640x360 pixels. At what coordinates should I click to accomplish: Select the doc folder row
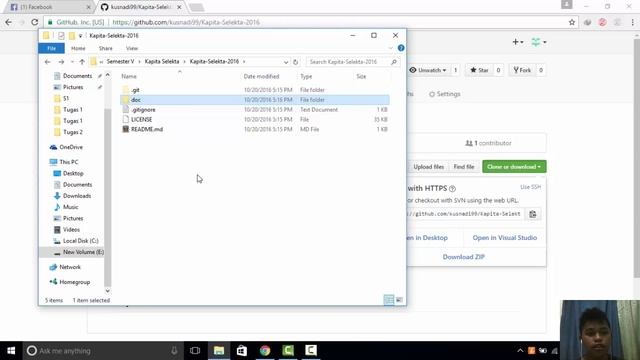coord(255,100)
